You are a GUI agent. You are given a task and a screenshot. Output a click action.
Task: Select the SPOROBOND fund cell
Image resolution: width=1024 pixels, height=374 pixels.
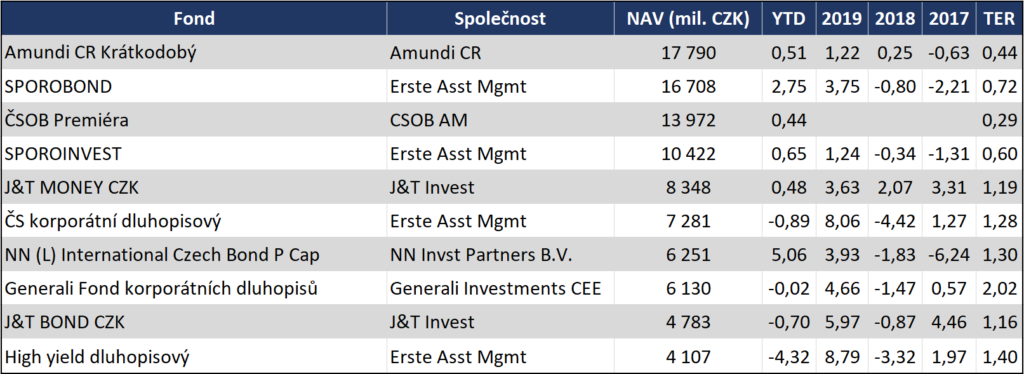(194, 86)
